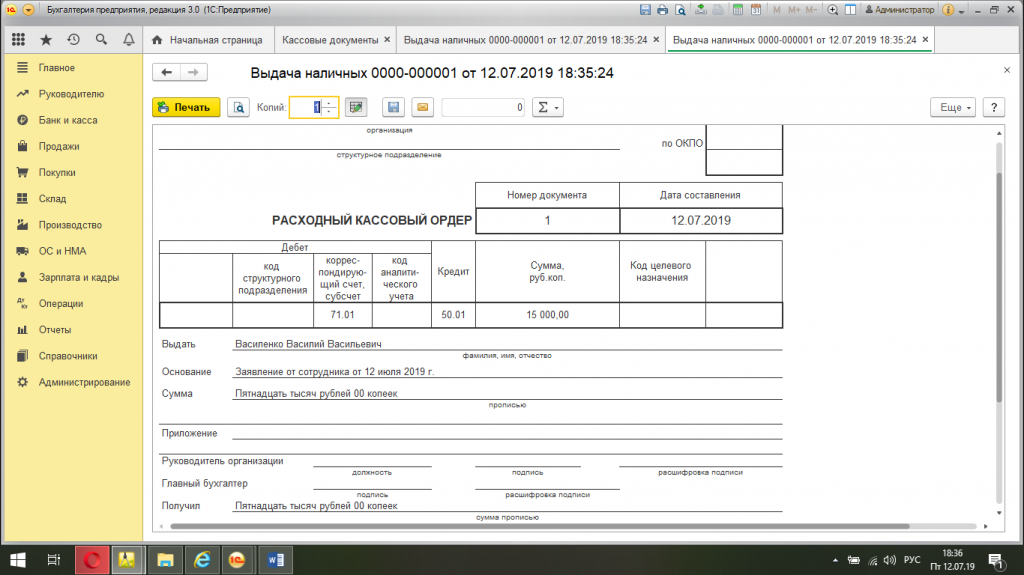This screenshot has width=1024, height=575.
Task: Expand the sum Σ dropdown
Action: point(547,107)
